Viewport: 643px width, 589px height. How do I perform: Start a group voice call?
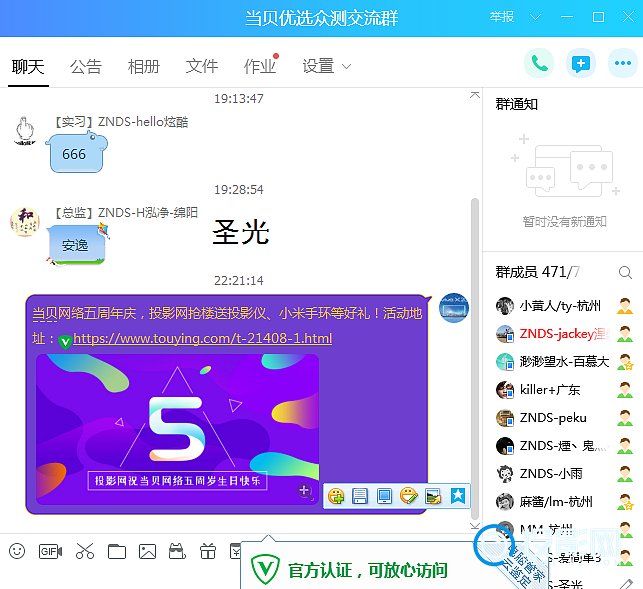[x=539, y=63]
